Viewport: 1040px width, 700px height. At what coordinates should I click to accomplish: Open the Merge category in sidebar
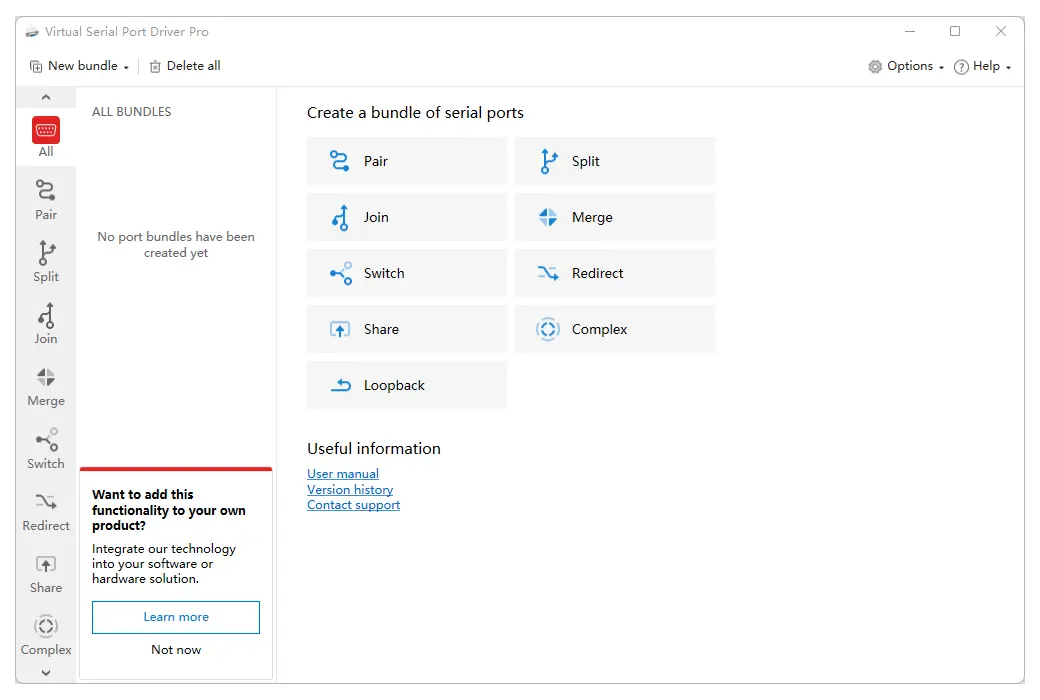[46, 386]
